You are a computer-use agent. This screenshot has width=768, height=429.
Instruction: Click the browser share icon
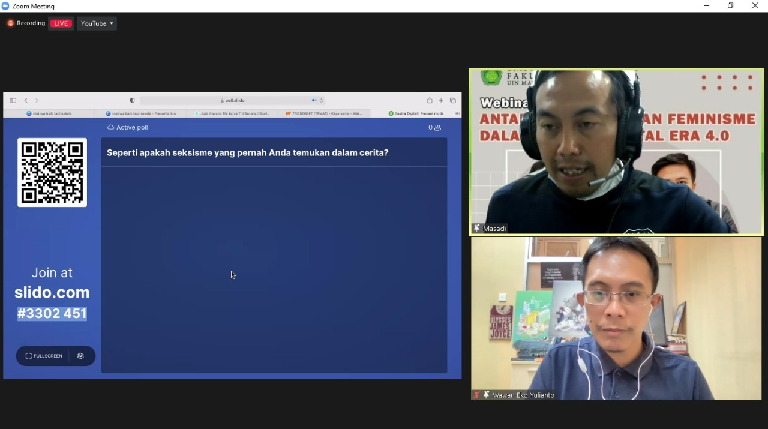click(430, 100)
